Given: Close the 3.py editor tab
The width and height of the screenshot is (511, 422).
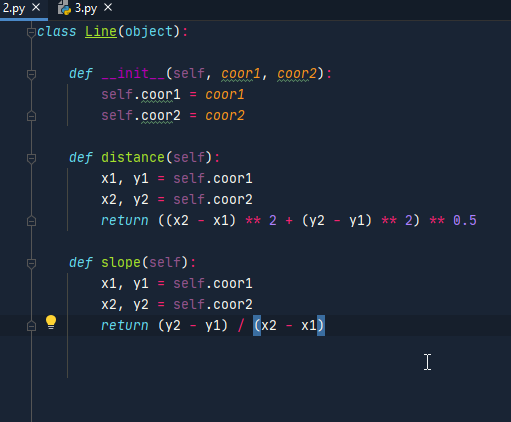Looking at the screenshot, I should (x=108, y=7).
